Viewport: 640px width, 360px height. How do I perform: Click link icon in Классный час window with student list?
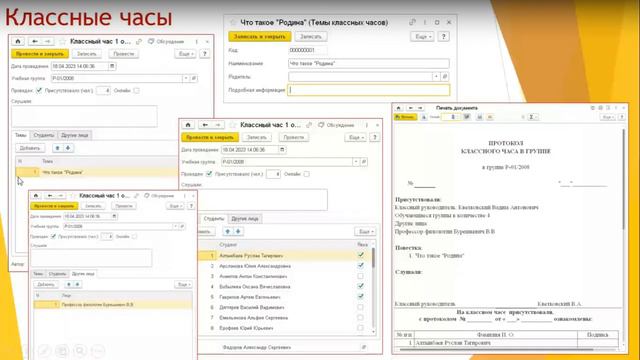tap(309, 125)
